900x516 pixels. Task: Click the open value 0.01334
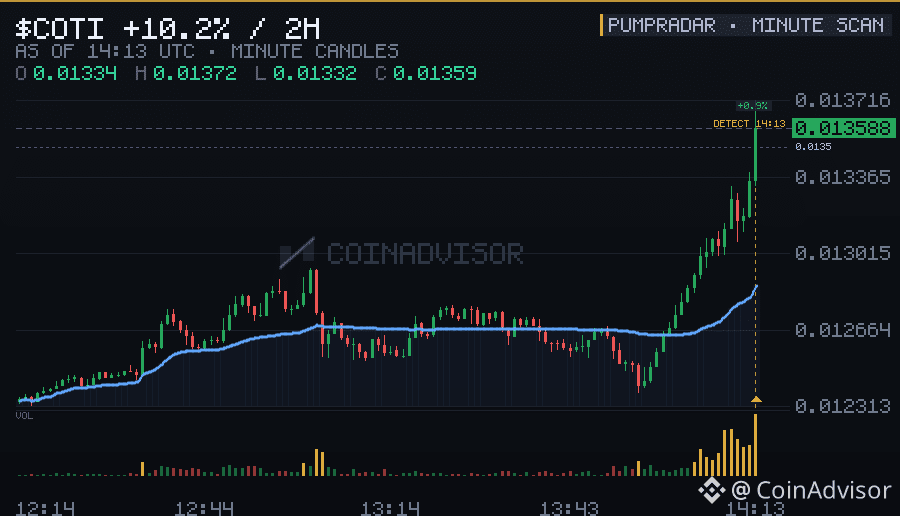pos(75,73)
